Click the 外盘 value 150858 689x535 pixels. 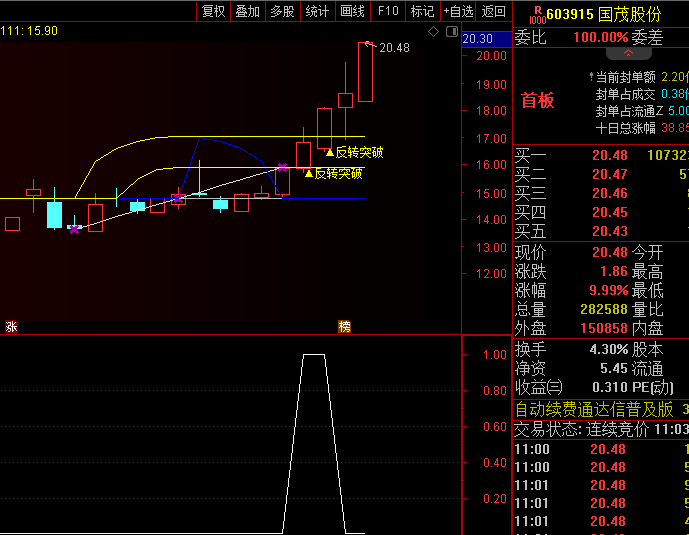pos(604,328)
